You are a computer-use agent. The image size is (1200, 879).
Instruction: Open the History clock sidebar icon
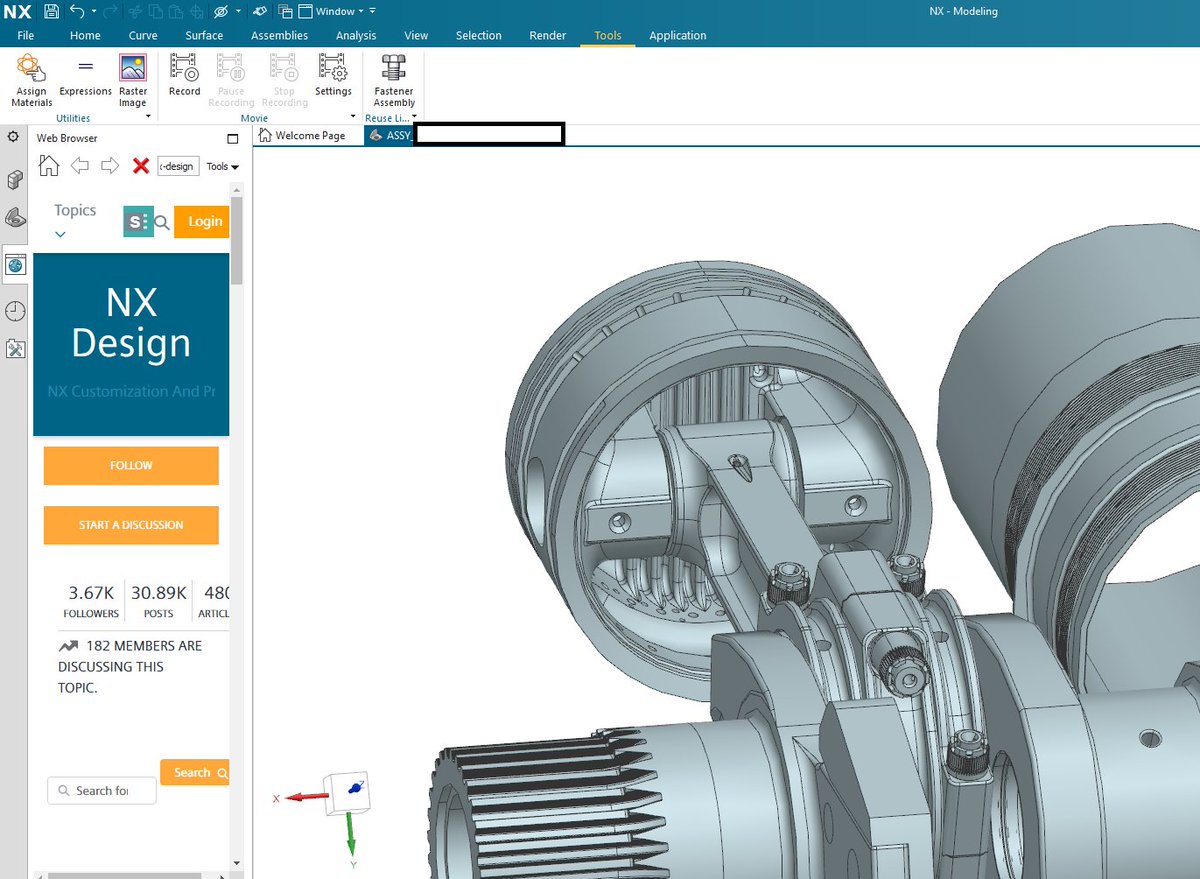click(15, 311)
